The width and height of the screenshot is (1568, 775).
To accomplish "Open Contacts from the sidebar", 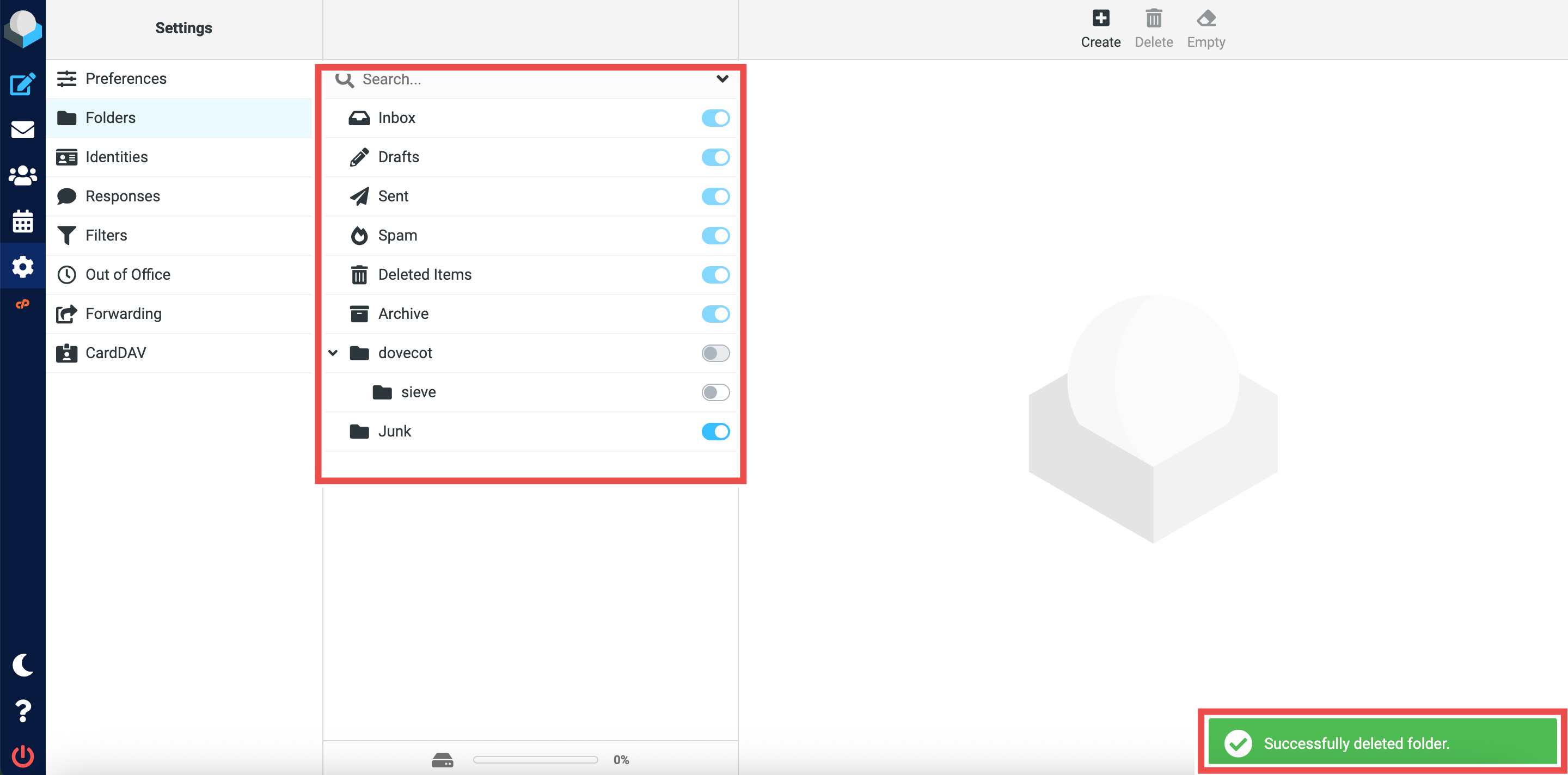I will [22, 176].
